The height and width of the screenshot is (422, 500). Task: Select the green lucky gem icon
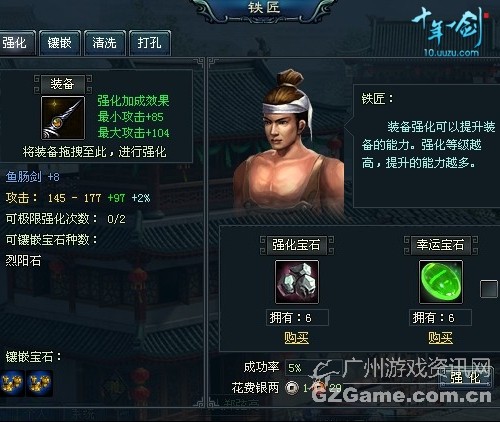441,282
